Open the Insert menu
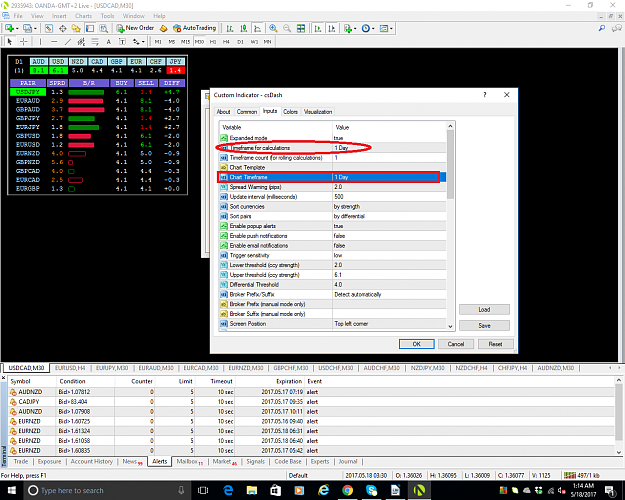This screenshot has width=625, height=500. coord(59,16)
